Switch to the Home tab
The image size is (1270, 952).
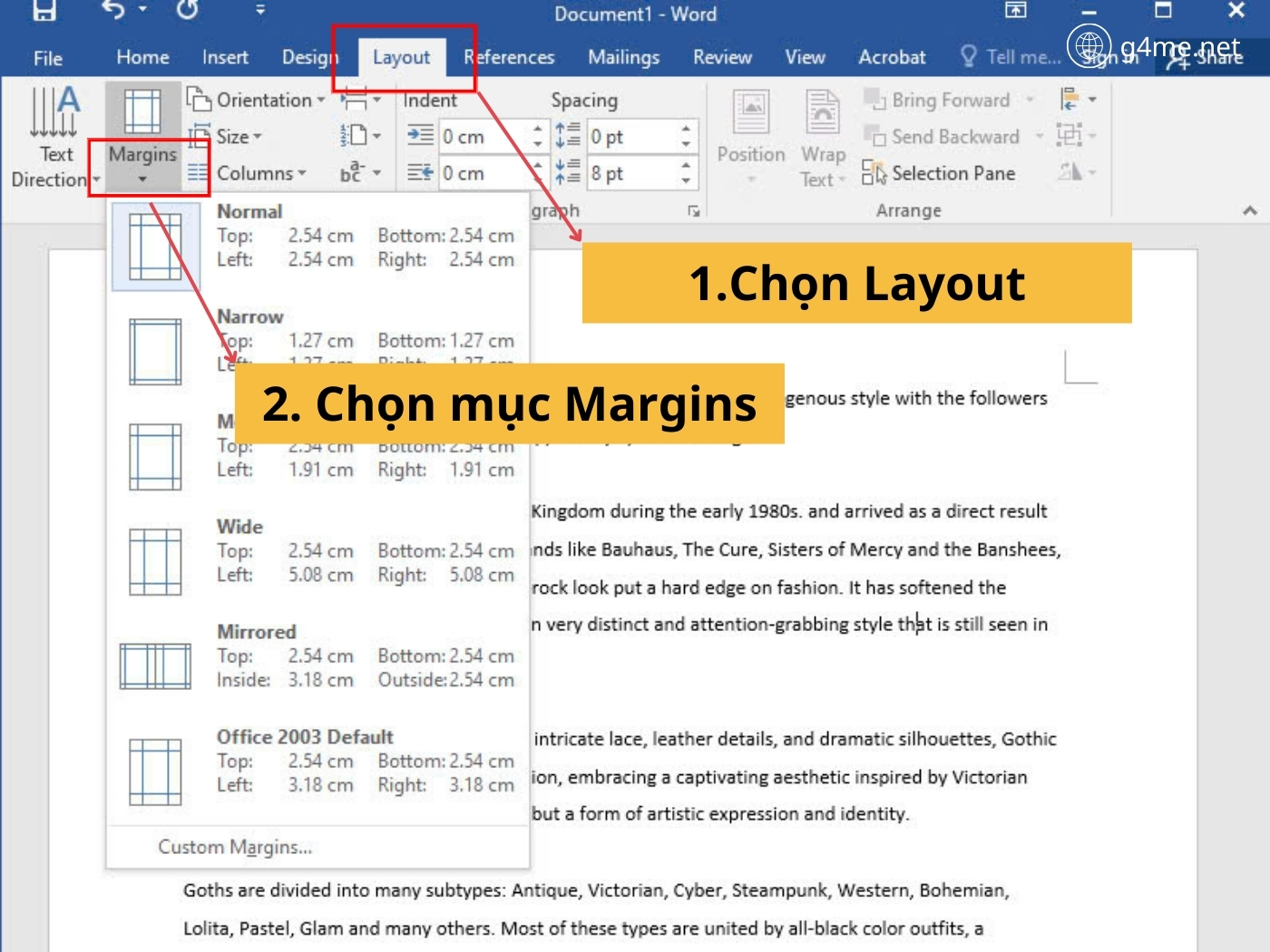(142, 57)
